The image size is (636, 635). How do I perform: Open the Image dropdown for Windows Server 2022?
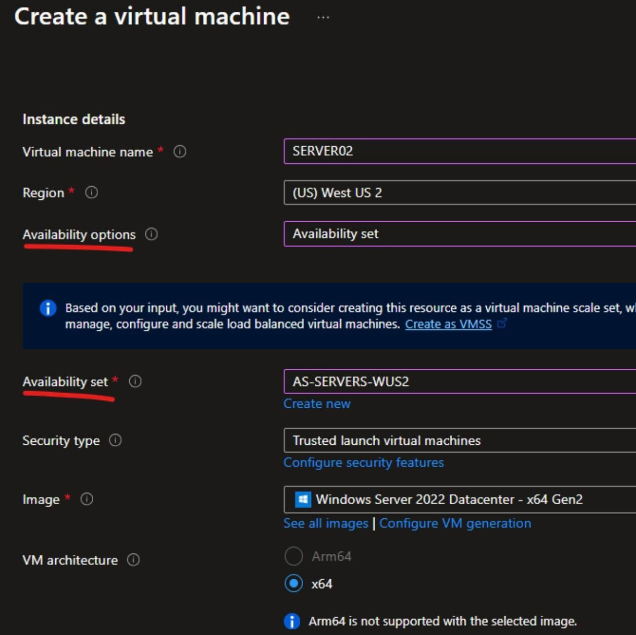460,499
